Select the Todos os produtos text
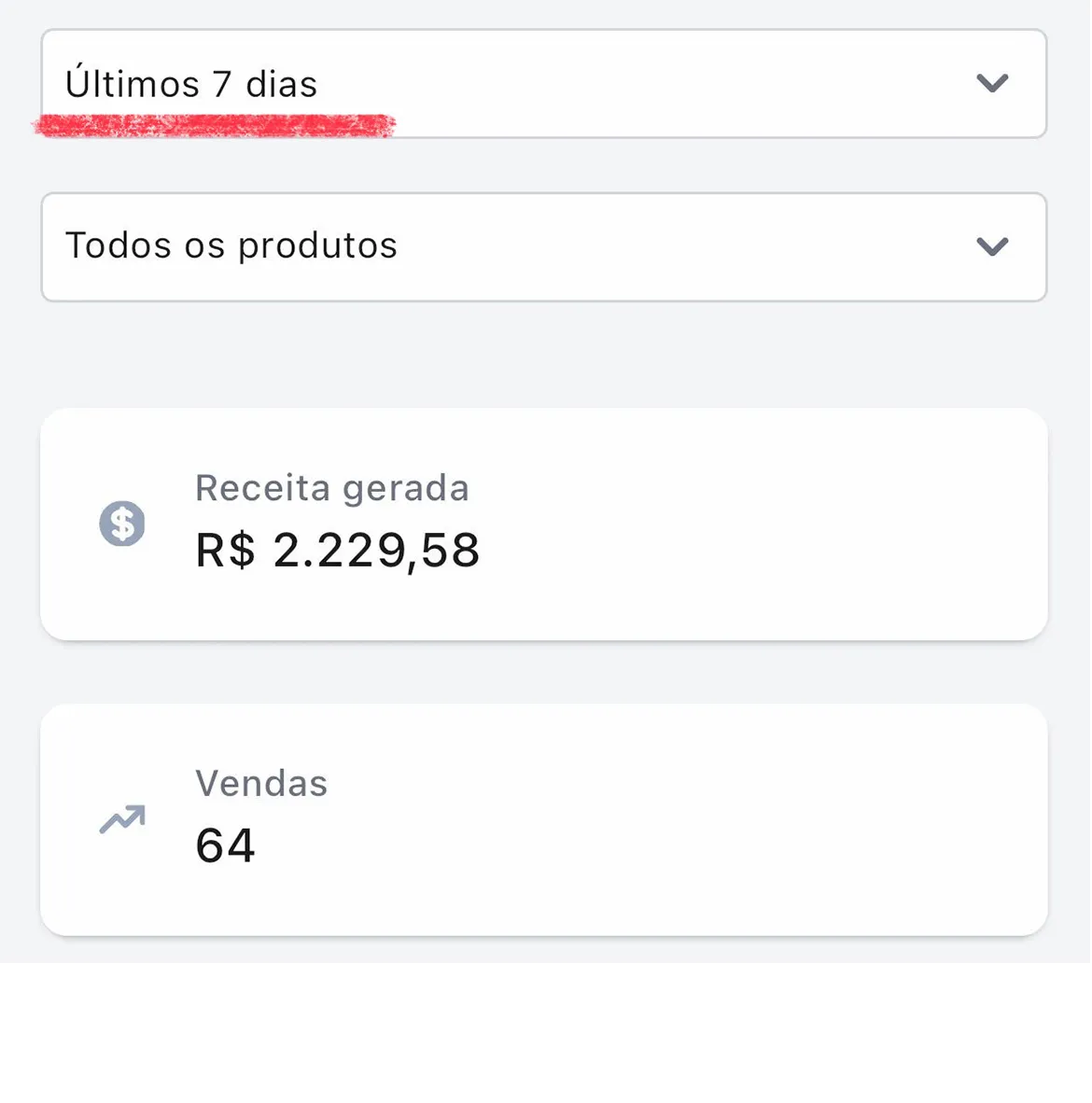 click(231, 246)
